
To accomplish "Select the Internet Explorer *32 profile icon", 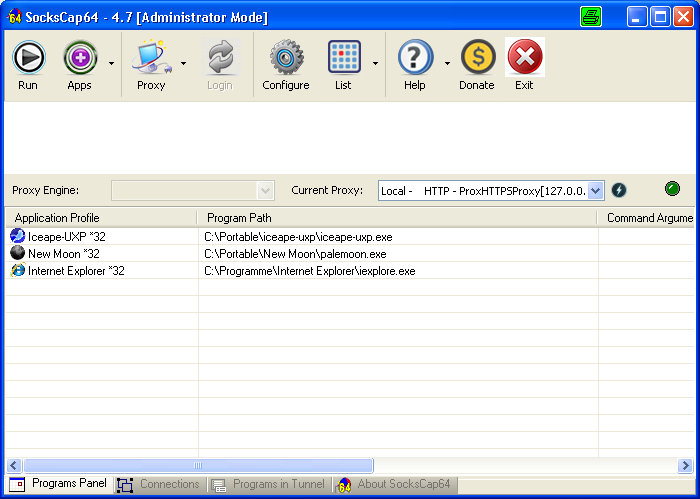I will click(17, 270).
